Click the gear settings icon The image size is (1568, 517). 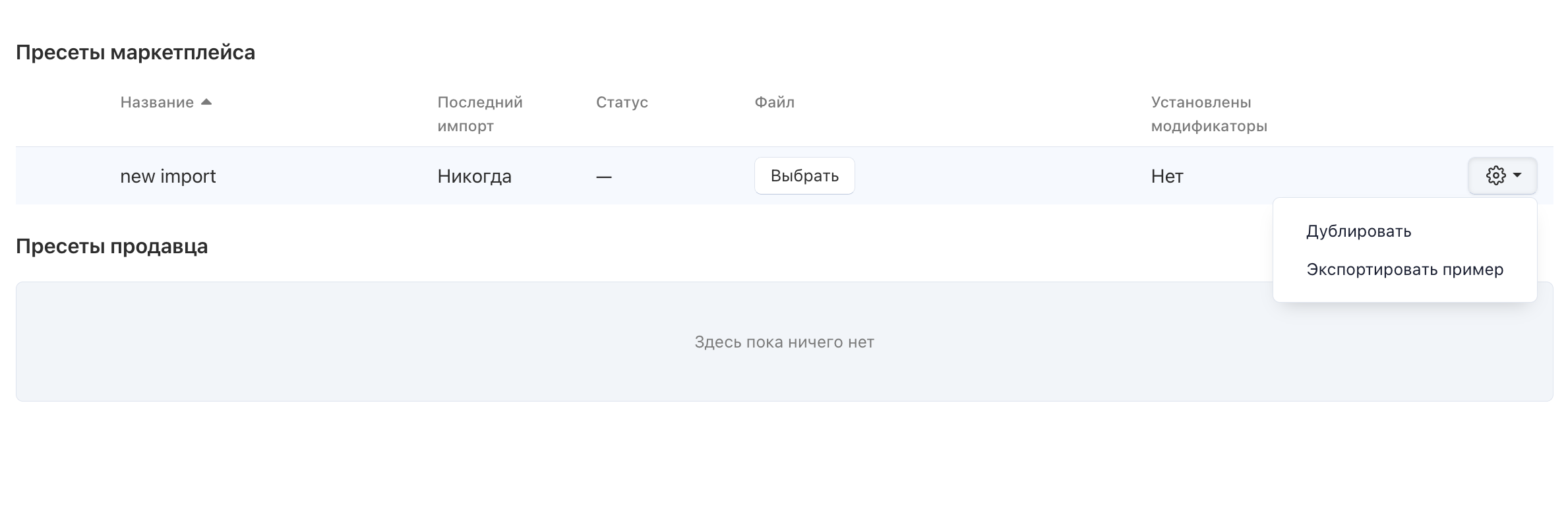1495,175
